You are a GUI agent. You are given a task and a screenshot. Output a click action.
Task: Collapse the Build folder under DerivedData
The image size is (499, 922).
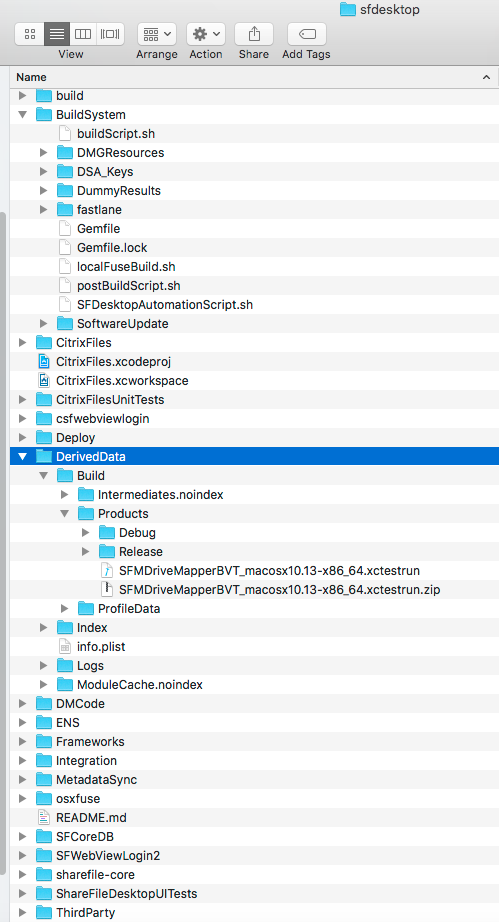pyautogui.click(x=43, y=476)
